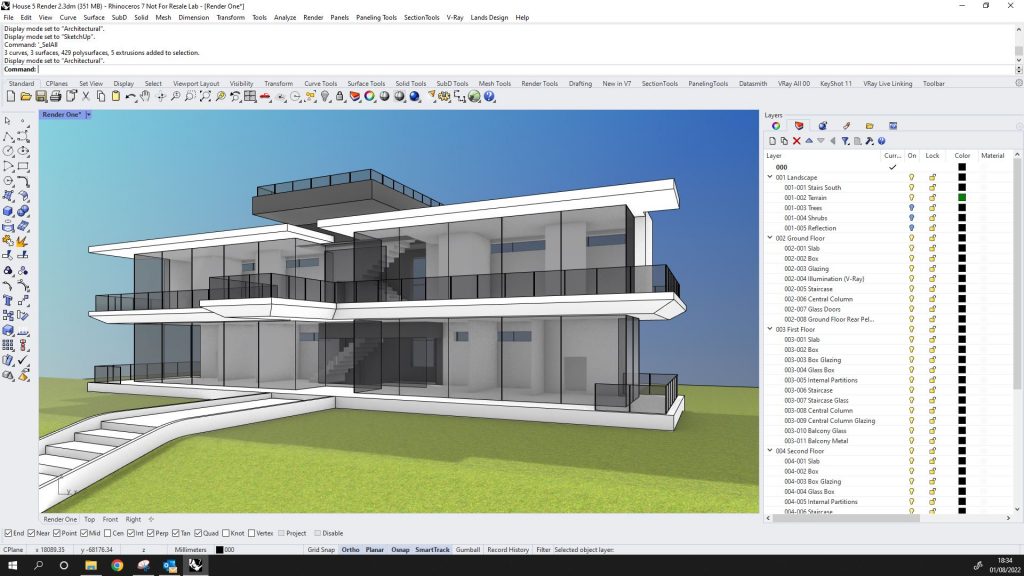
Task: Enable the Vertex osnap checkbox
Action: click(x=251, y=534)
